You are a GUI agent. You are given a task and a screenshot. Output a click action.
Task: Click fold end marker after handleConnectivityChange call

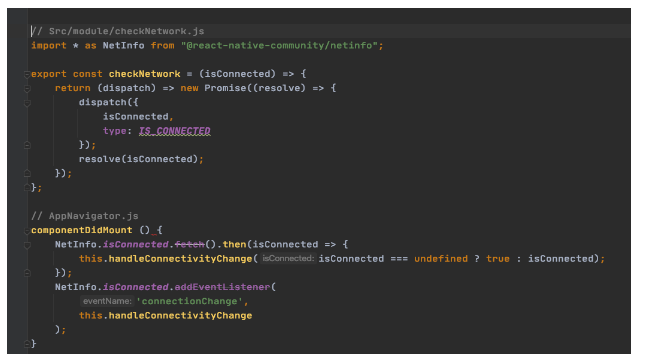27,273
